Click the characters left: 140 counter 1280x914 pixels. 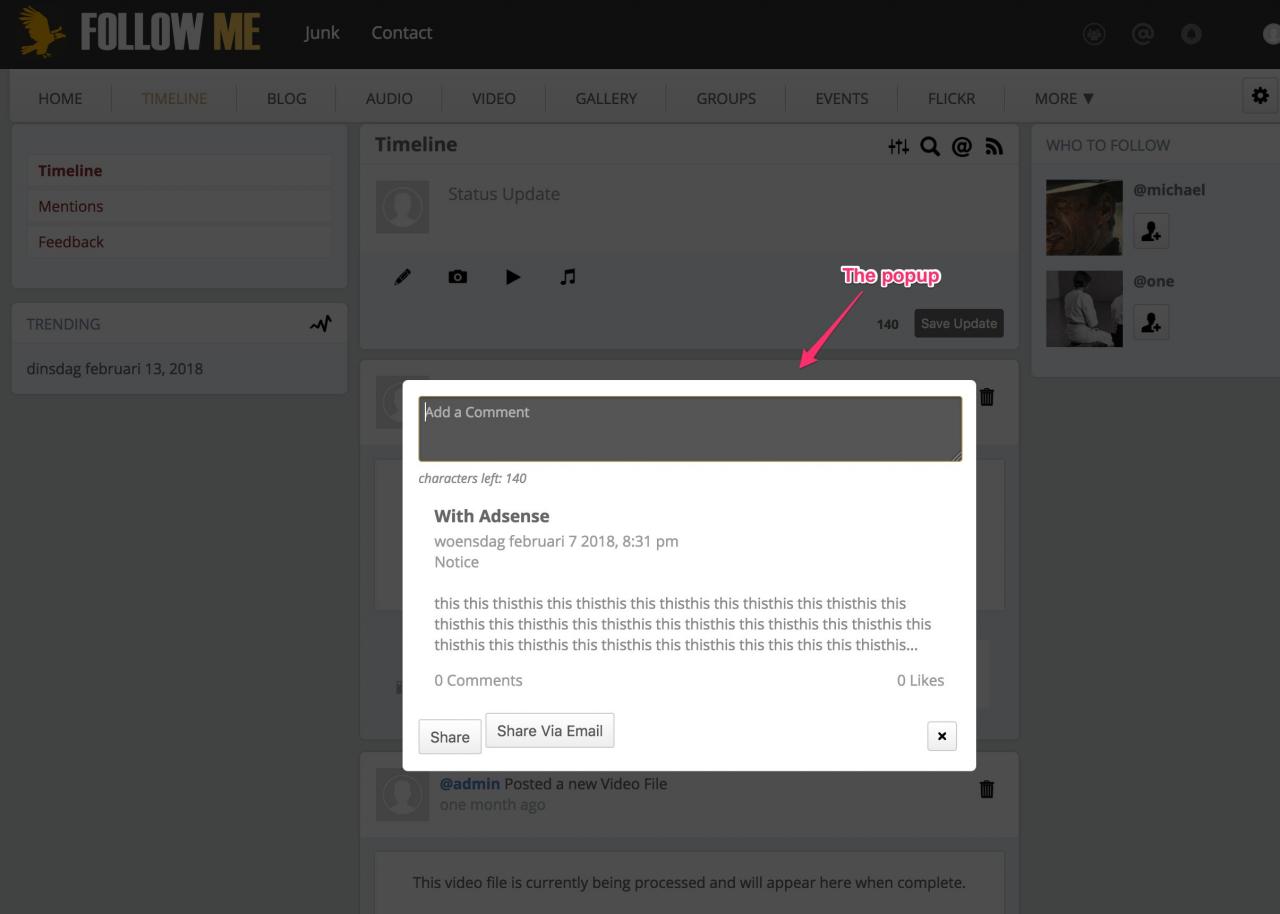(x=472, y=478)
